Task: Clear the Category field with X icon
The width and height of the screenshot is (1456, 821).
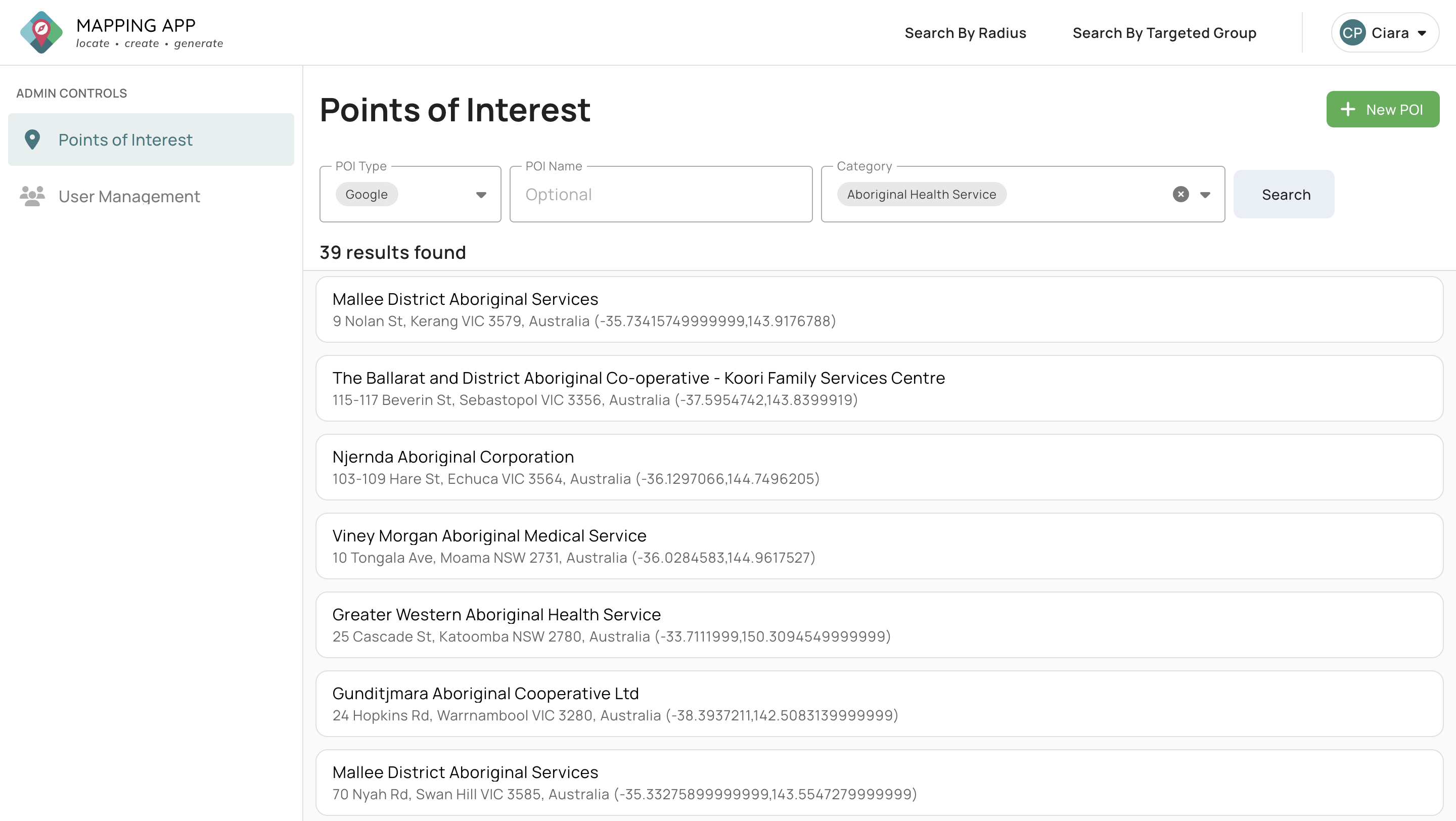Action: [x=1180, y=194]
